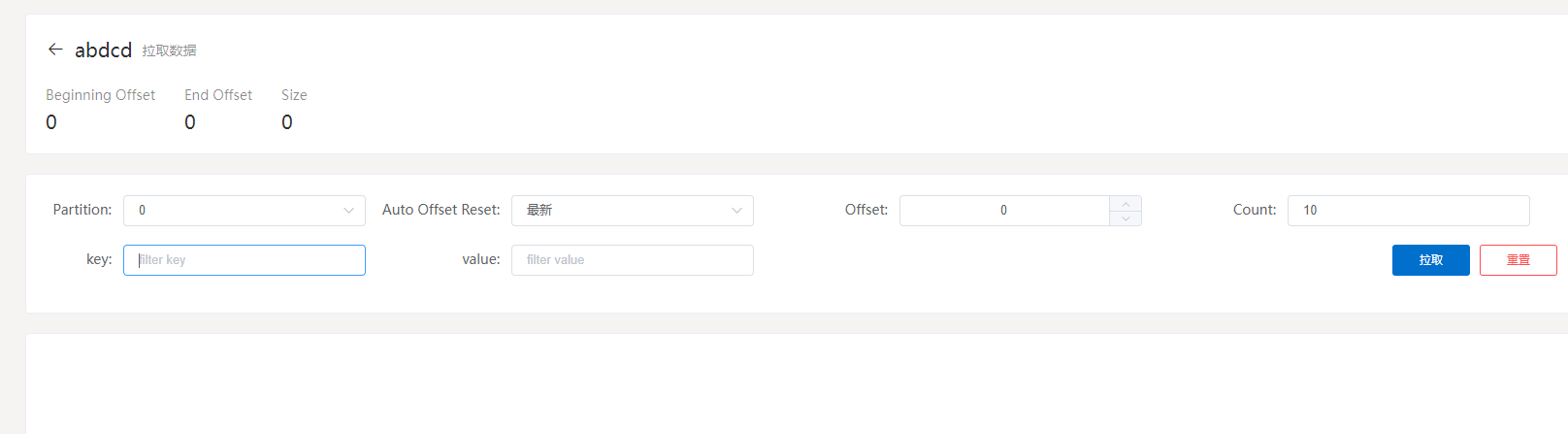Increase Offset with the up stepper arrow
Screen dimensions: 1568x434
click(1126, 204)
